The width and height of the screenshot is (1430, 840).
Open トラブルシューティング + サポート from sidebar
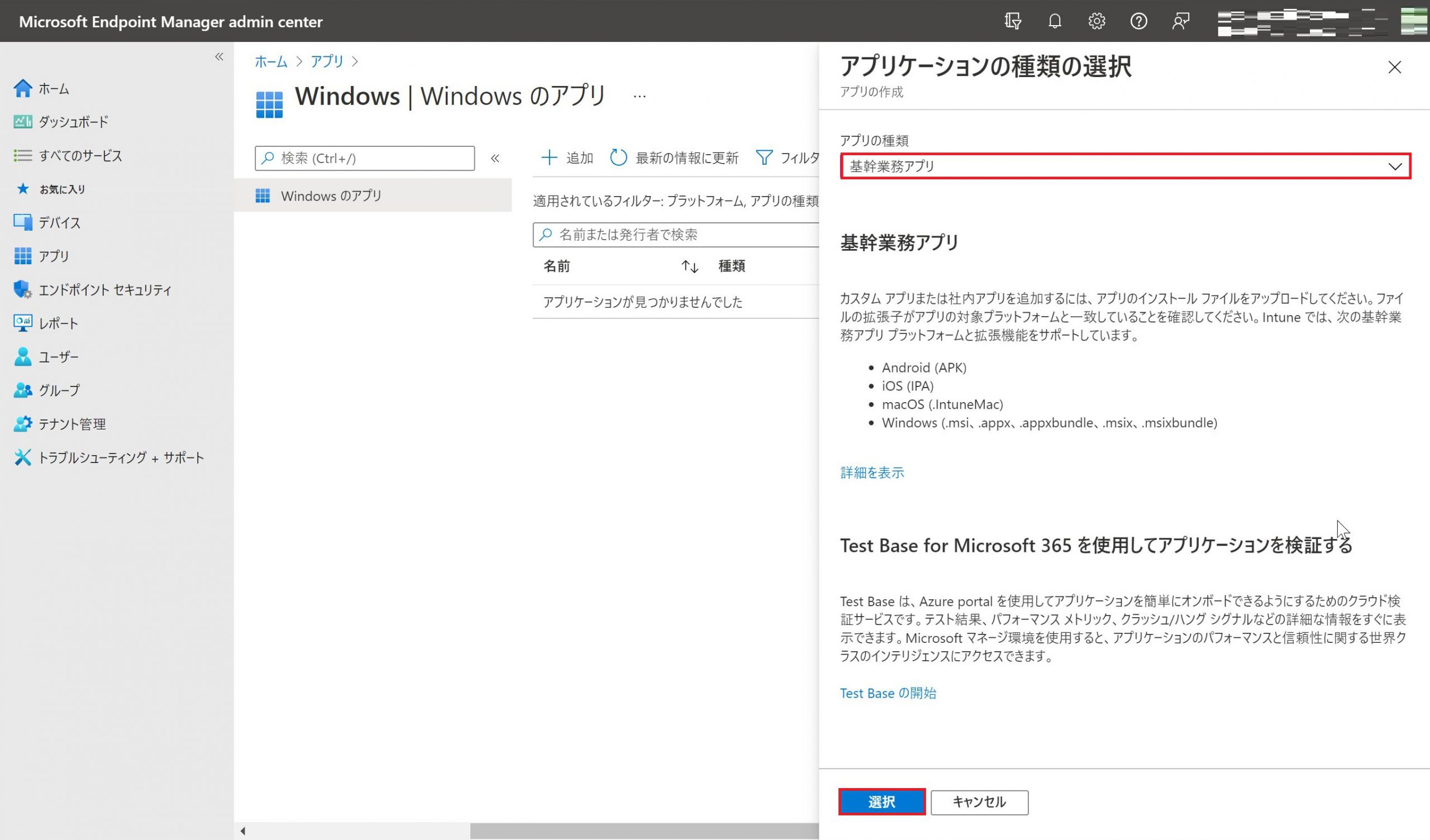tap(120, 457)
